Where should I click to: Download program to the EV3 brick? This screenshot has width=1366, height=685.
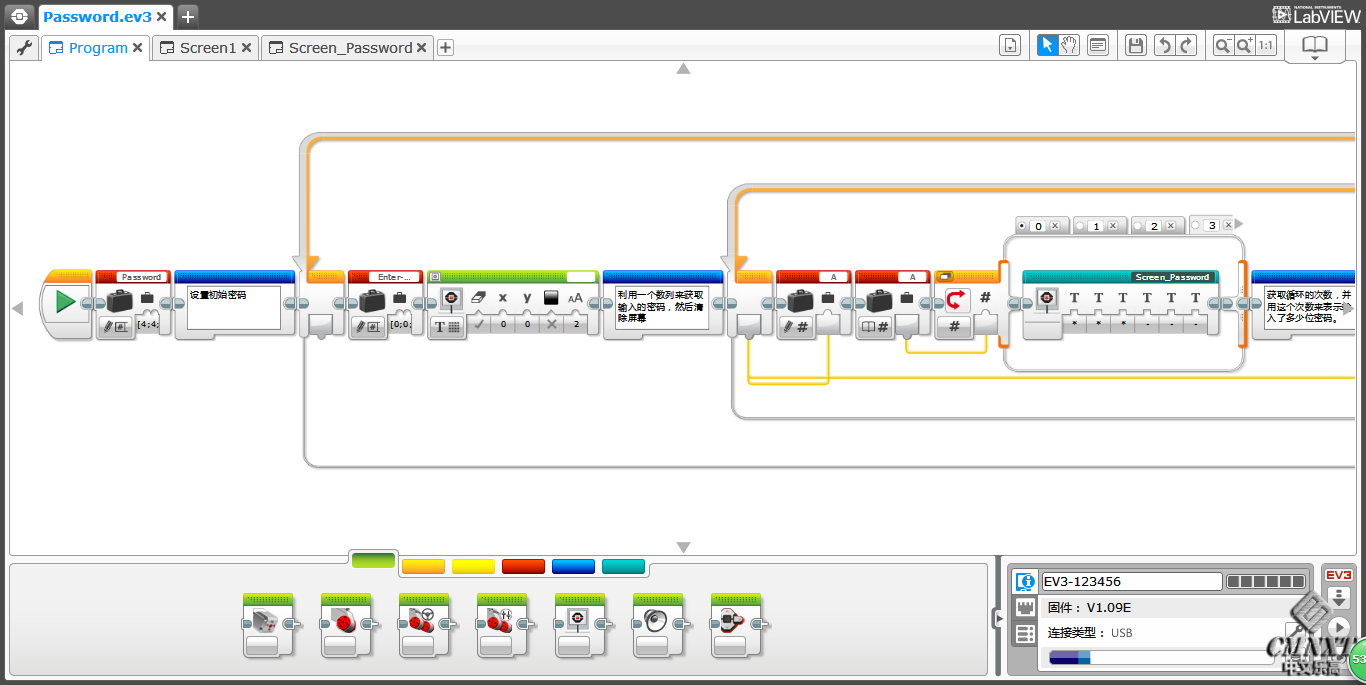[x=1339, y=598]
